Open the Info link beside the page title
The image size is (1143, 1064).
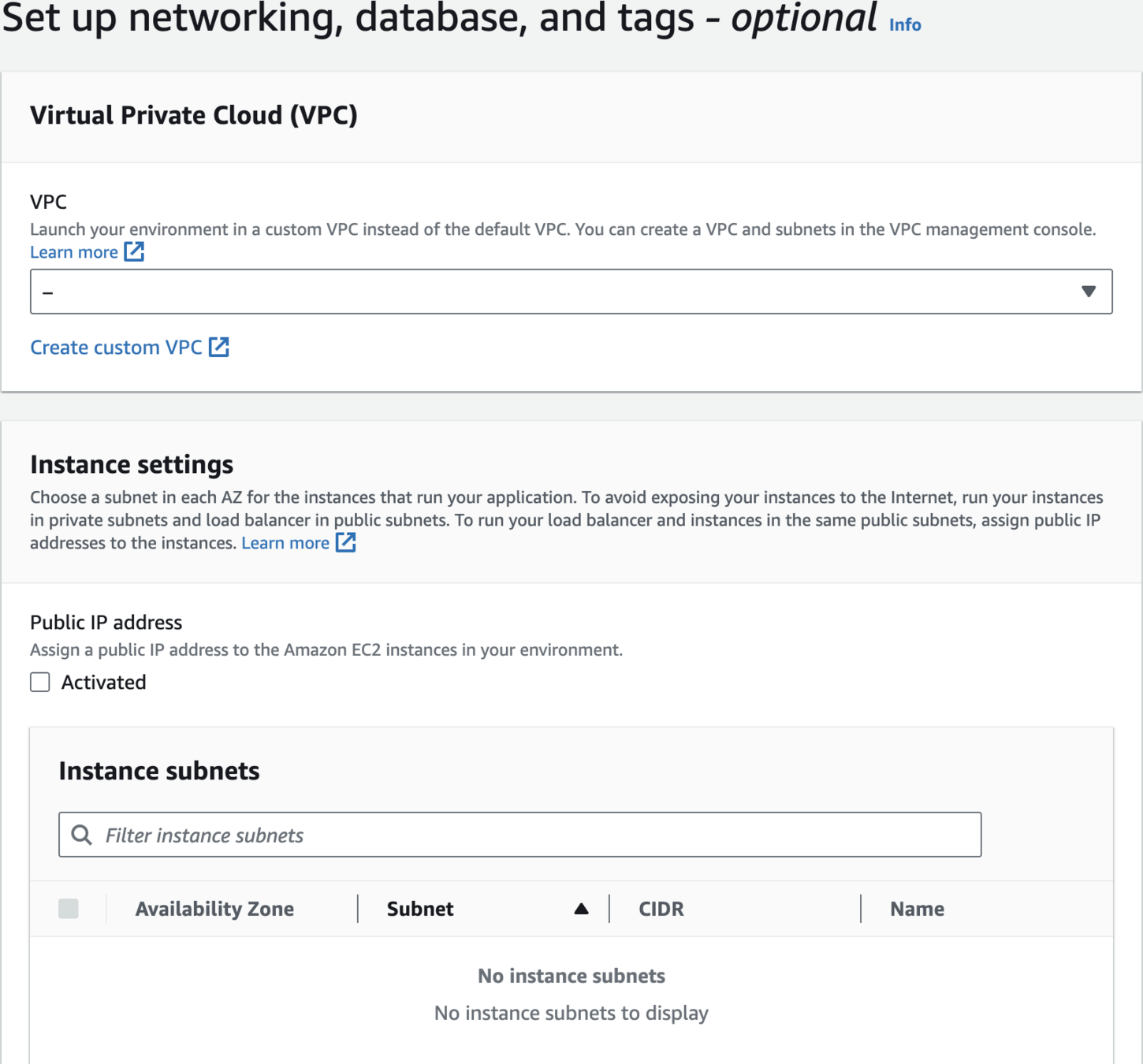pyautogui.click(x=904, y=25)
